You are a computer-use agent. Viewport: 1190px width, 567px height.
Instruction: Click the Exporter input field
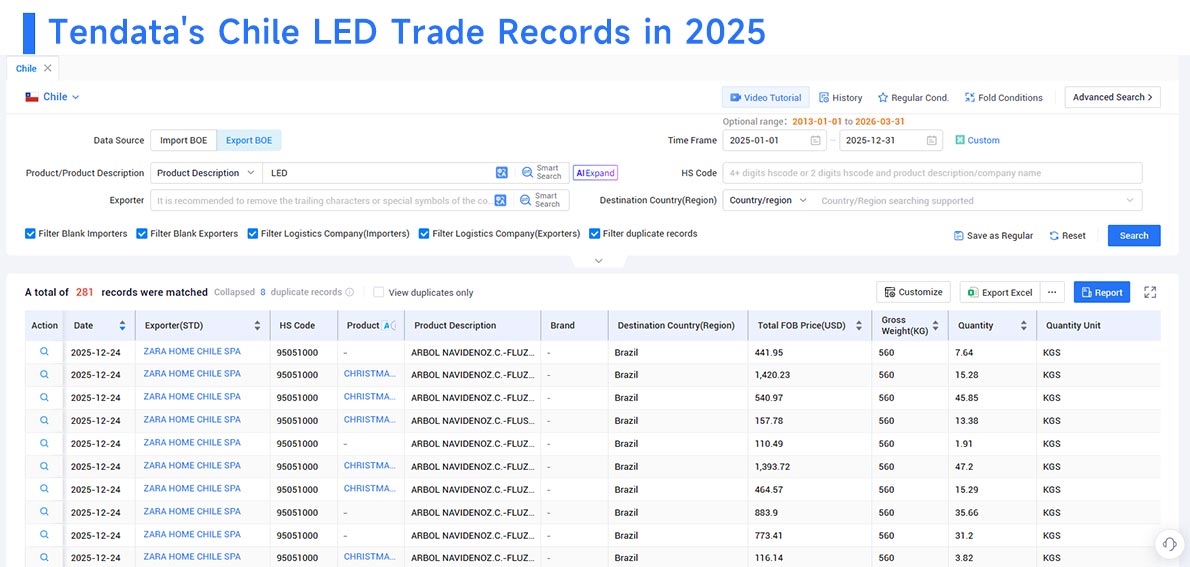tap(322, 200)
